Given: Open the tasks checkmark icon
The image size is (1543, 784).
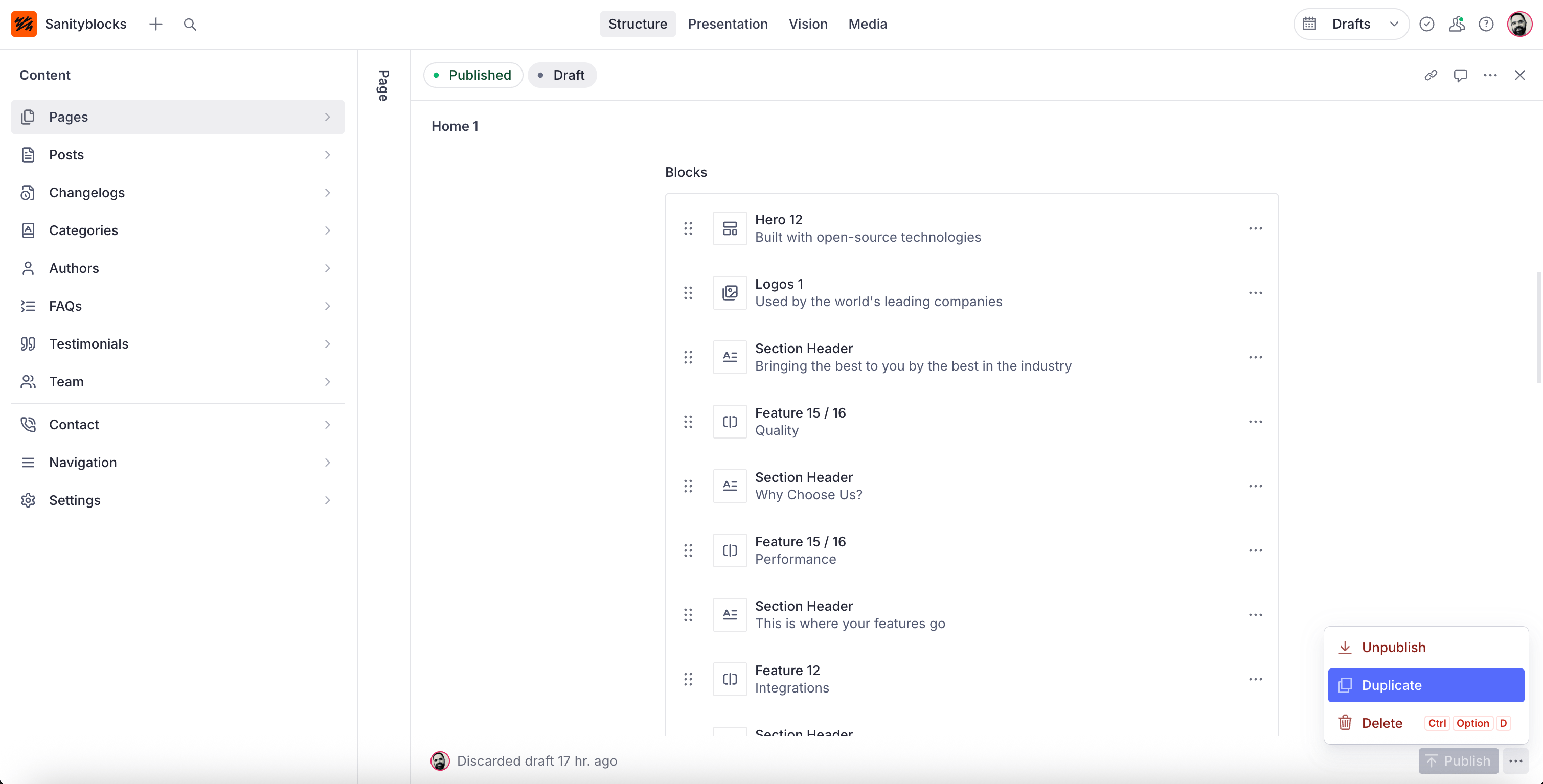Looking at the screenshot, I should [1427, 24].
